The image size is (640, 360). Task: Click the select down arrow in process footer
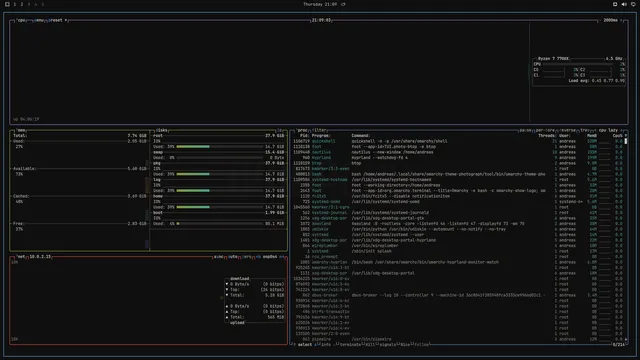tap(315, 345)
